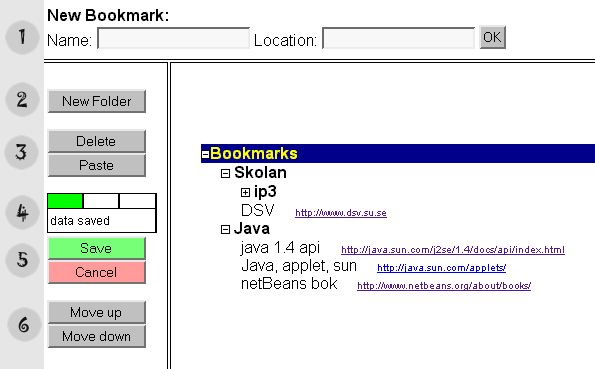Viewport: 595px width, 369px height.
Task: Move selected item down
Action: (97, 336)
